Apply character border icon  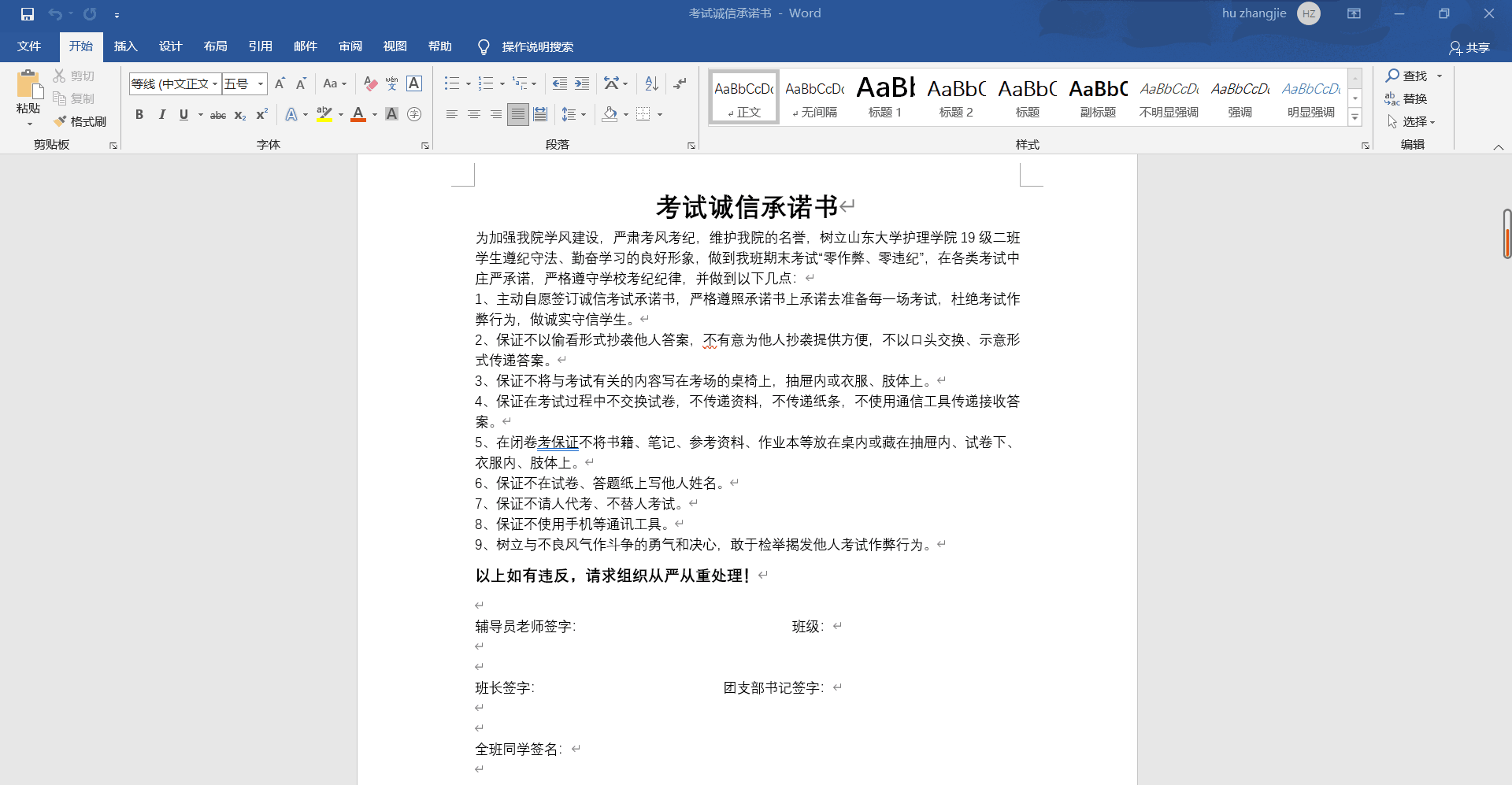pyautogui.click(x=414, y=83)
